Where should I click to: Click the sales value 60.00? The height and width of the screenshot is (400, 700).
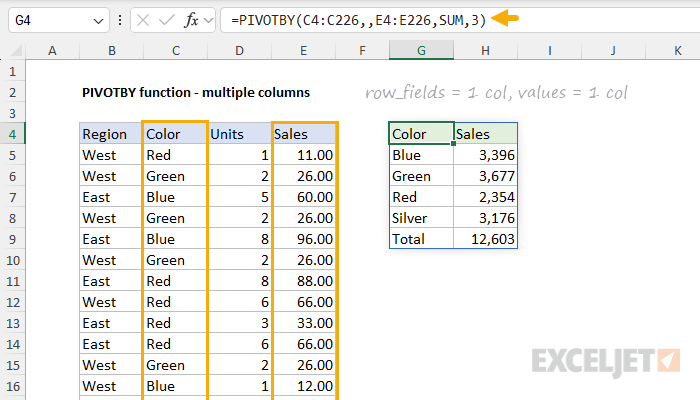point(304,197)
